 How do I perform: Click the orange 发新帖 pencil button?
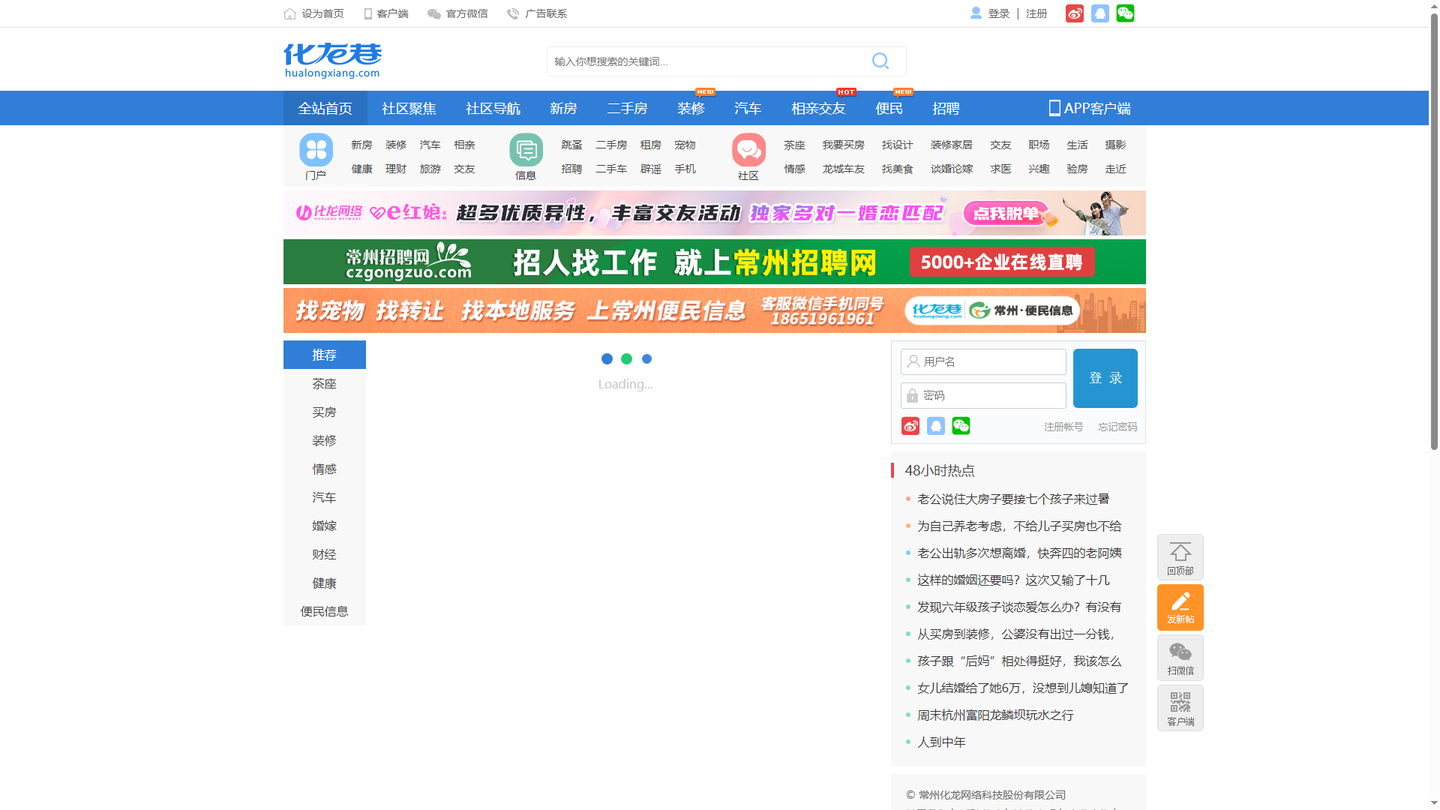tap(1180, 607)
